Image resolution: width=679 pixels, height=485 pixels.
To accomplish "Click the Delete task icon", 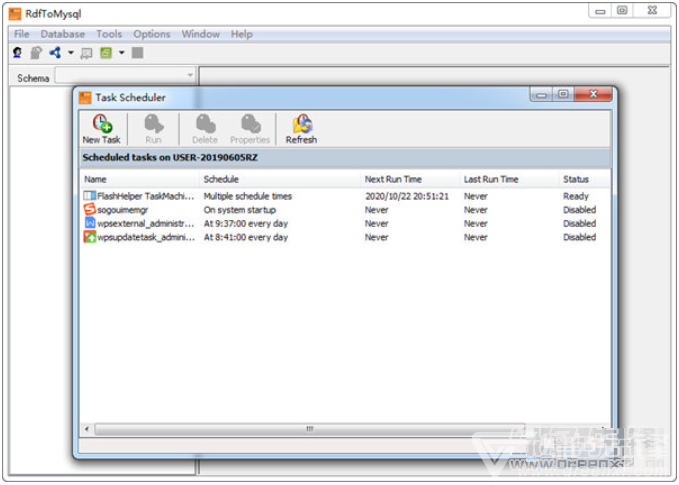I will [x=205, y=124].
